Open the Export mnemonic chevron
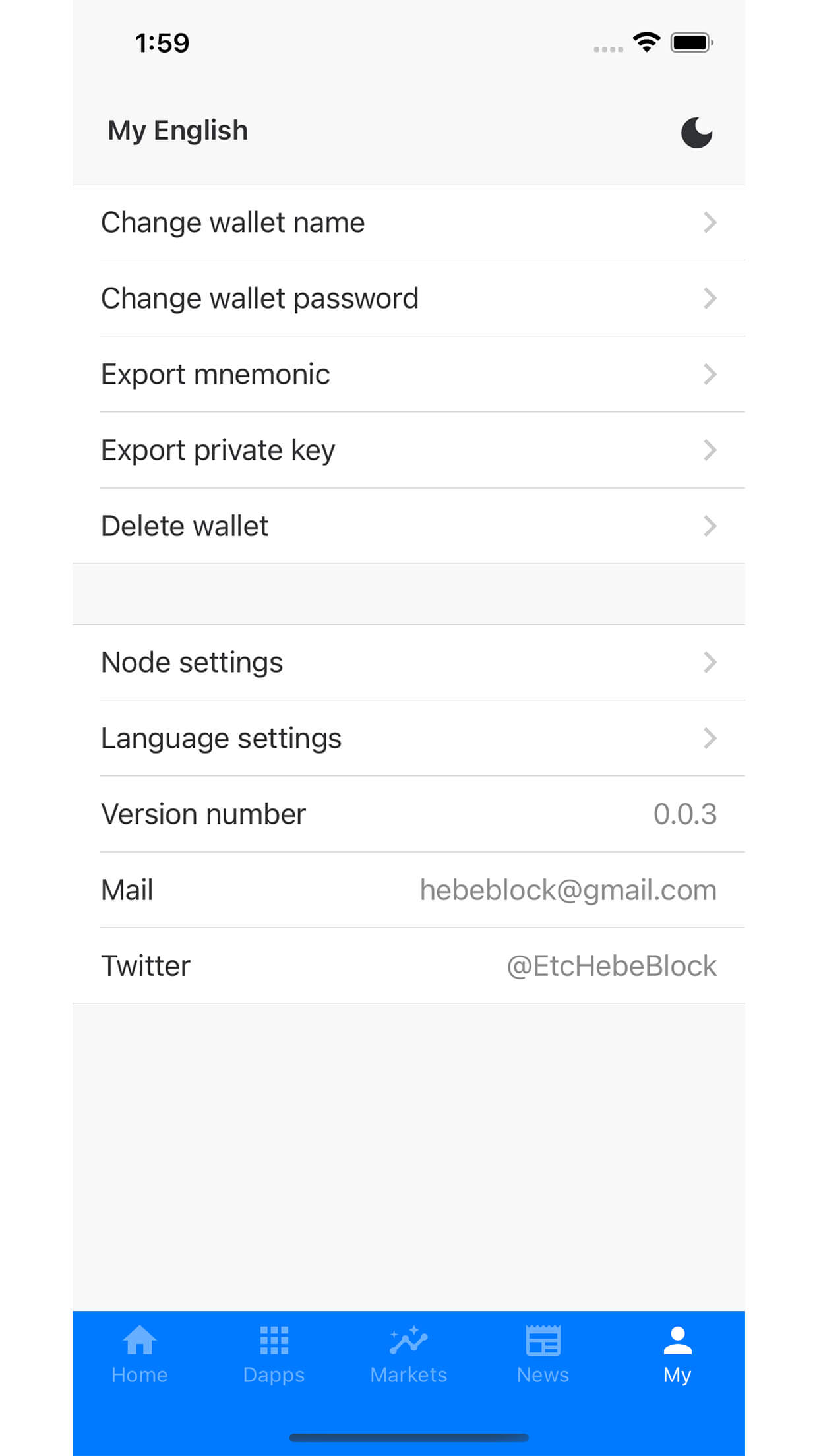 point(710,375)
